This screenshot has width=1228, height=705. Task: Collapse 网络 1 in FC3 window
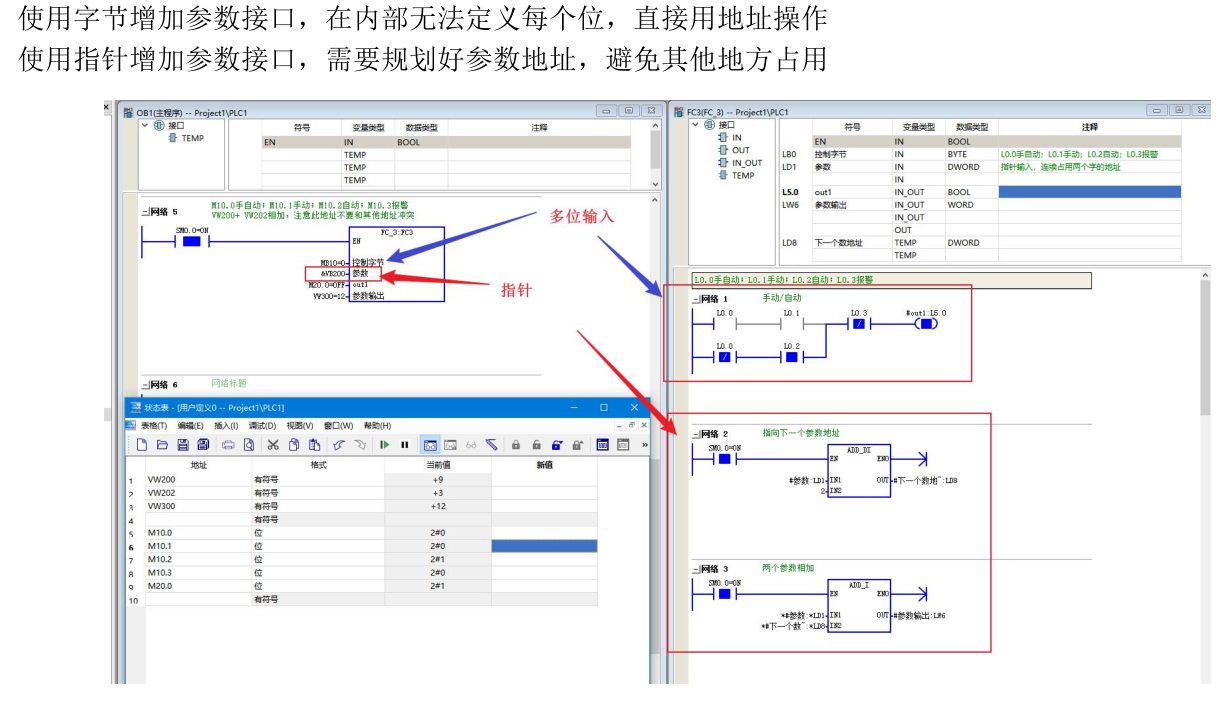click(x=695, y=299)
